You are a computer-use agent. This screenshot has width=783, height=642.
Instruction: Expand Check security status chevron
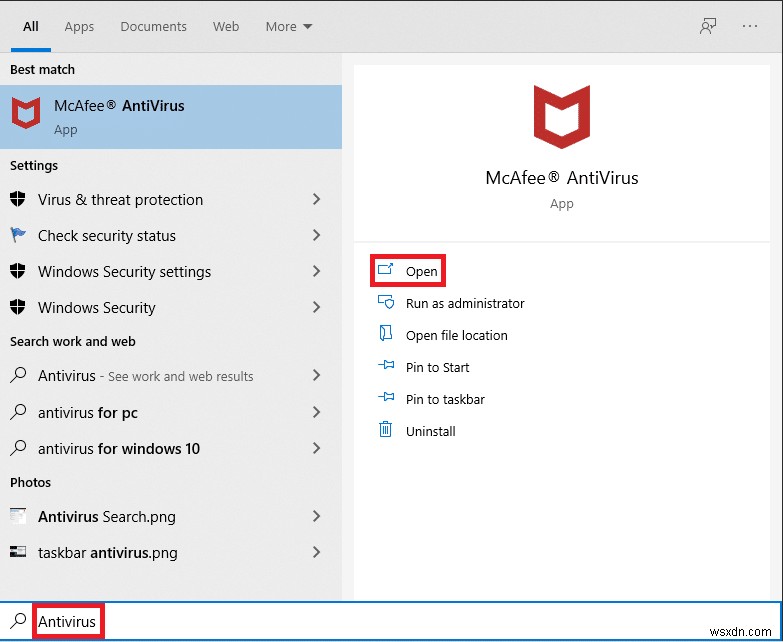point(316,235)
